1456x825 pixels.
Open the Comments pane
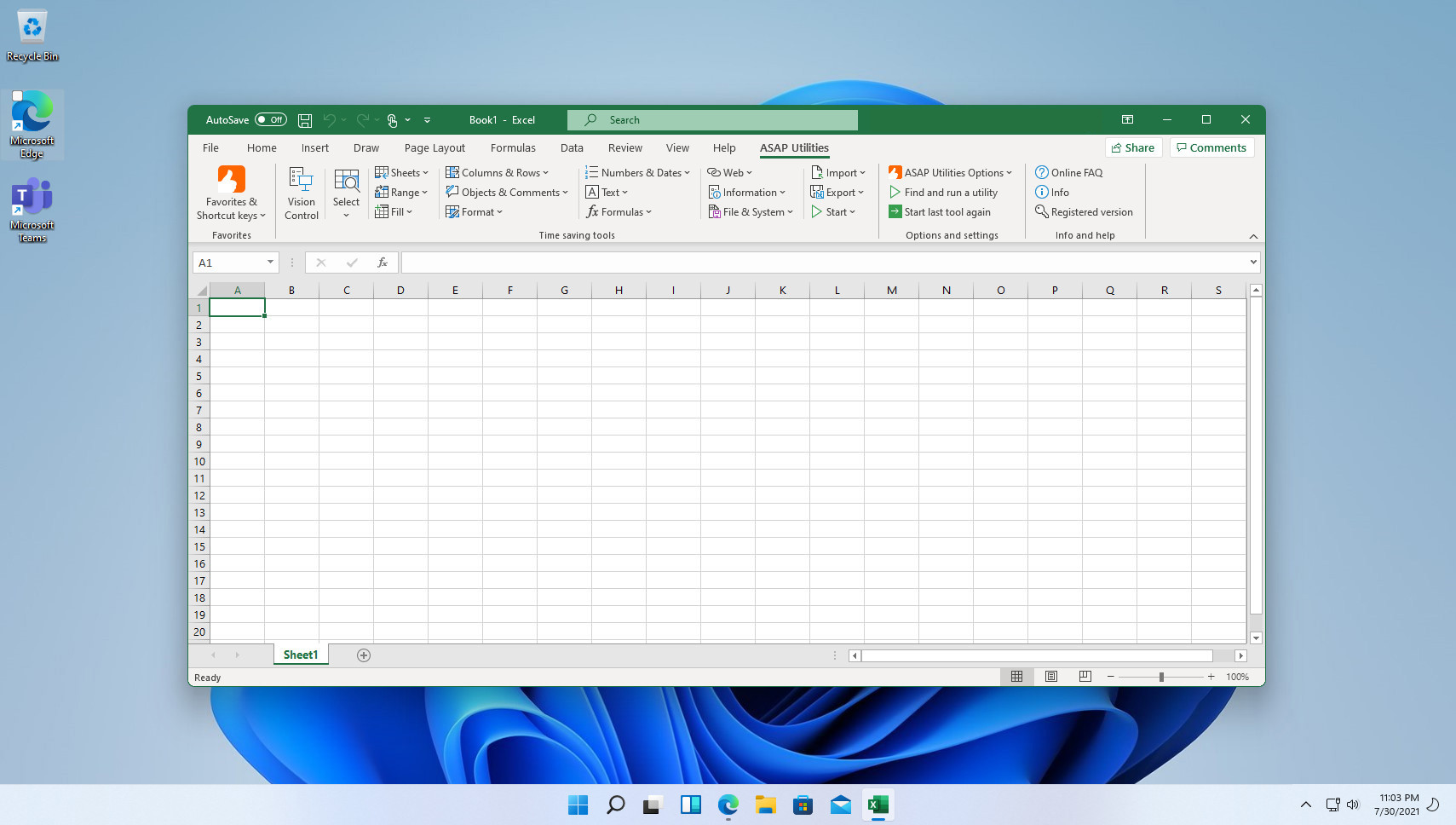pyautogui.click(x=1211, y=147)
